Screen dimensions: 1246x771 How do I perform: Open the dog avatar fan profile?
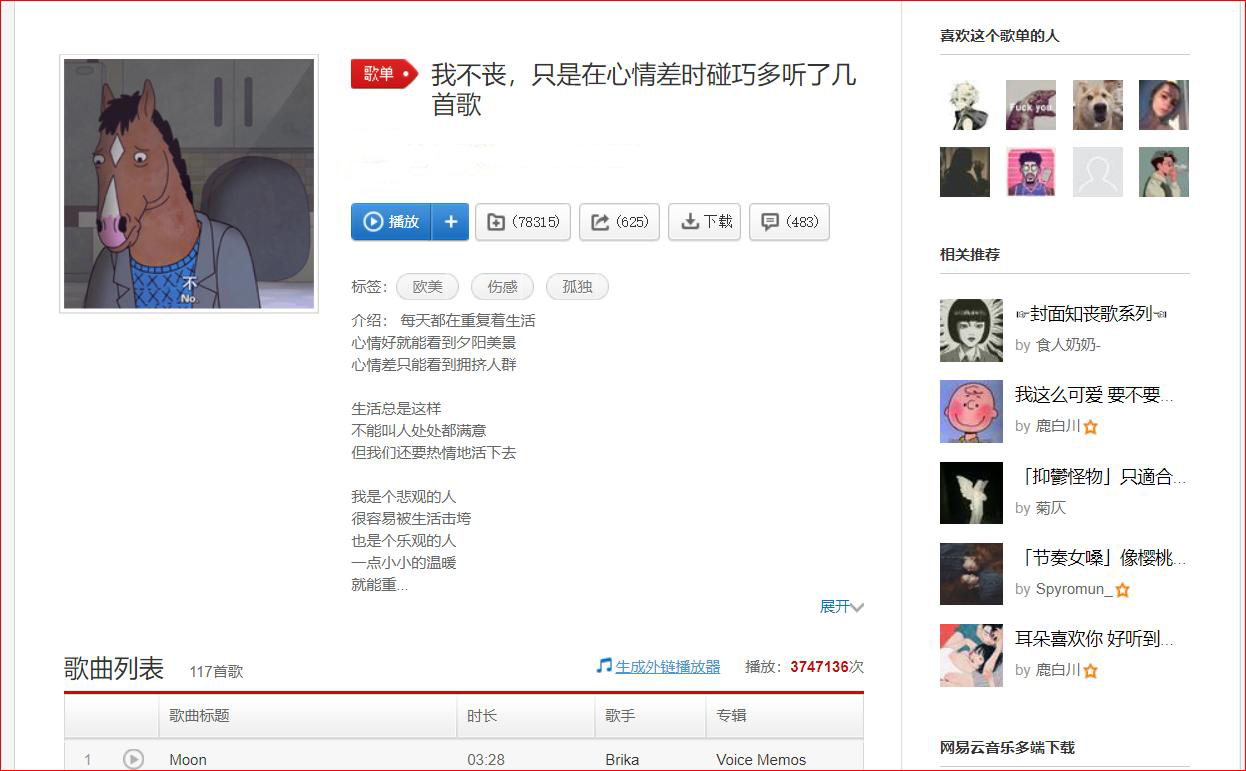(1098, 105)
